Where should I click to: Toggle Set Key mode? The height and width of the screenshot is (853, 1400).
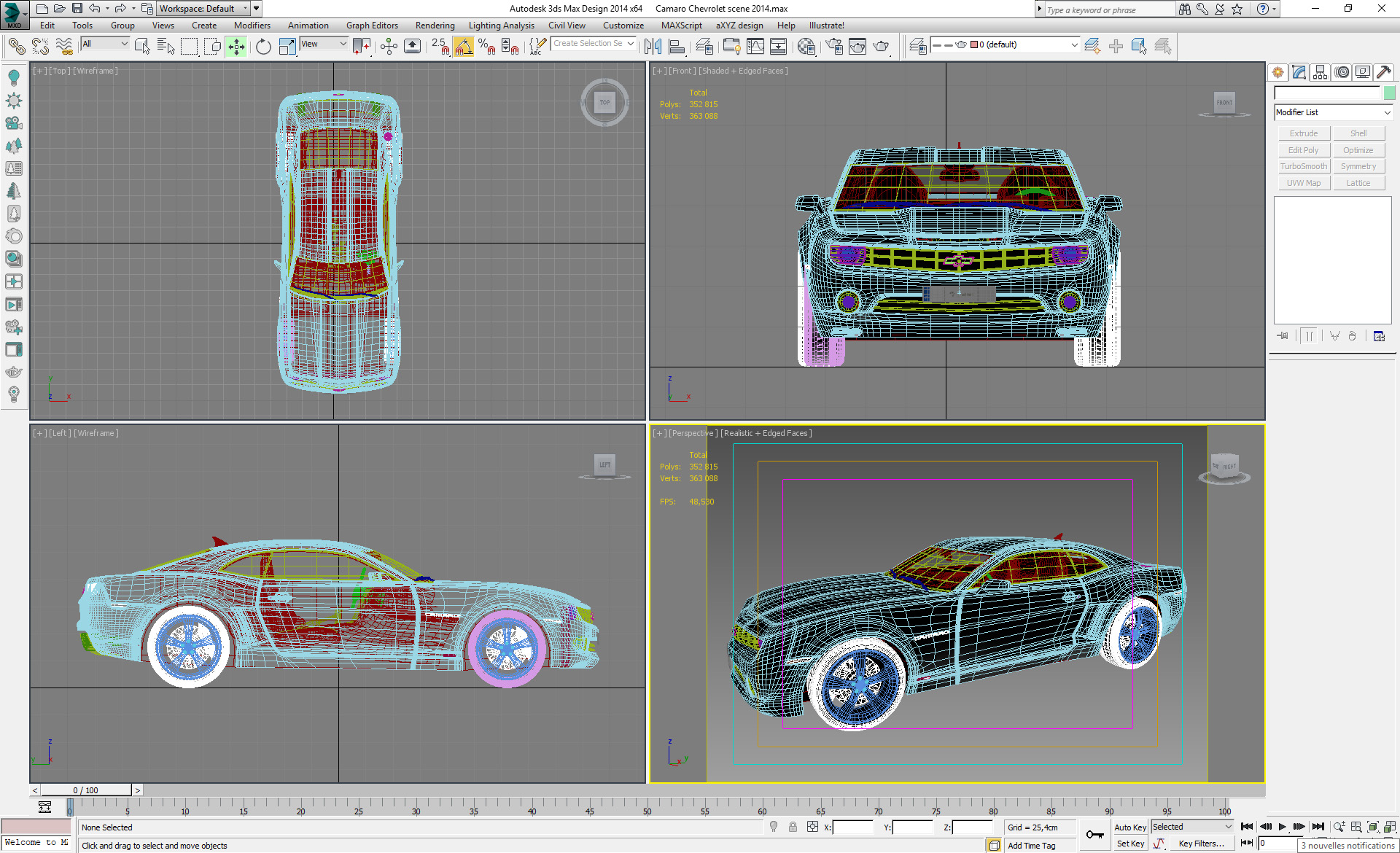pos(1130,844)
